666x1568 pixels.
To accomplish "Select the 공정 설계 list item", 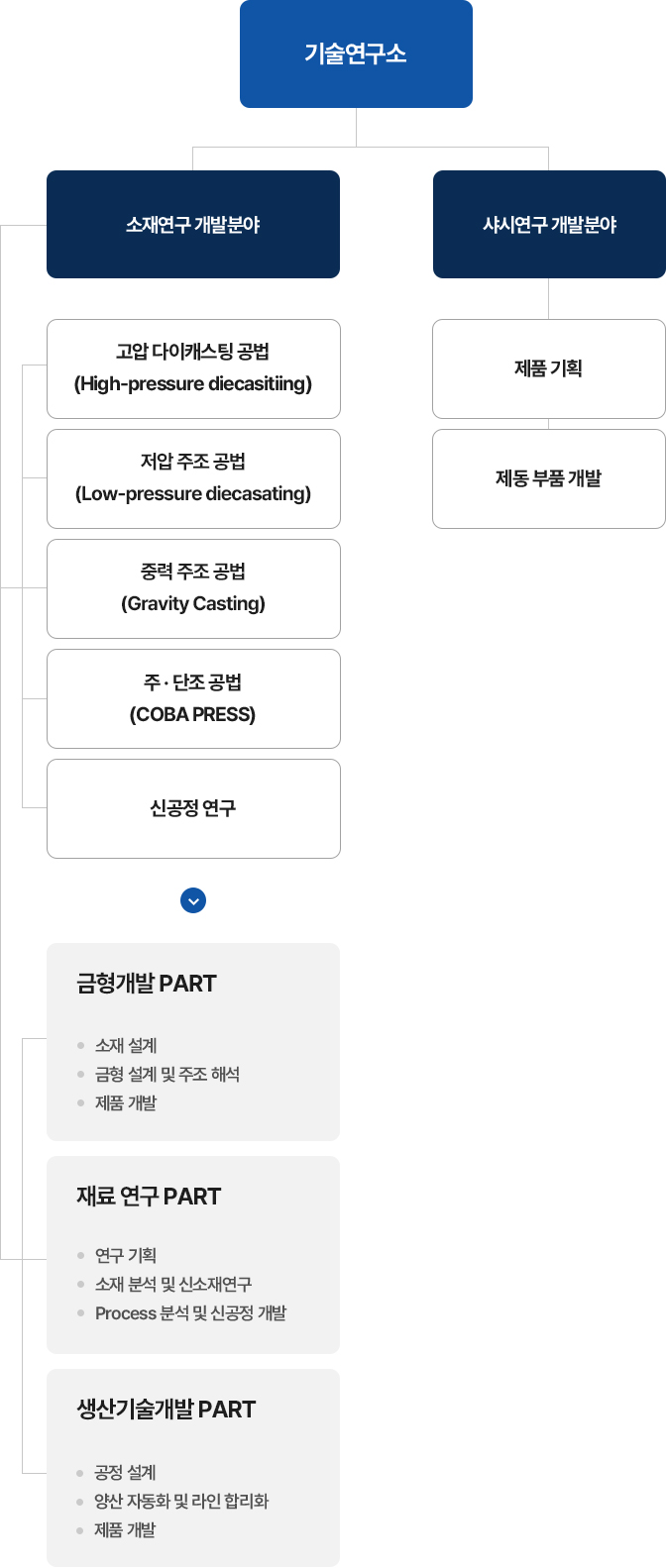I will tap(126, 1473).
